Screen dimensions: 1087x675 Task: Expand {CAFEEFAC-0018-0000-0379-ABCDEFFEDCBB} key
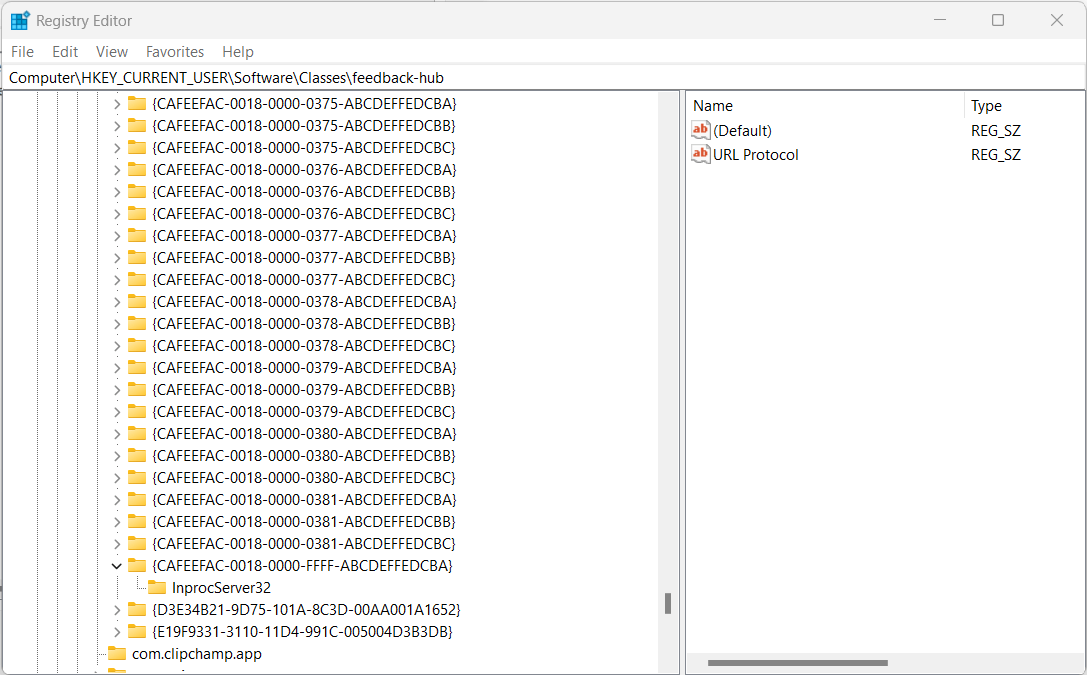pos(116,390)
